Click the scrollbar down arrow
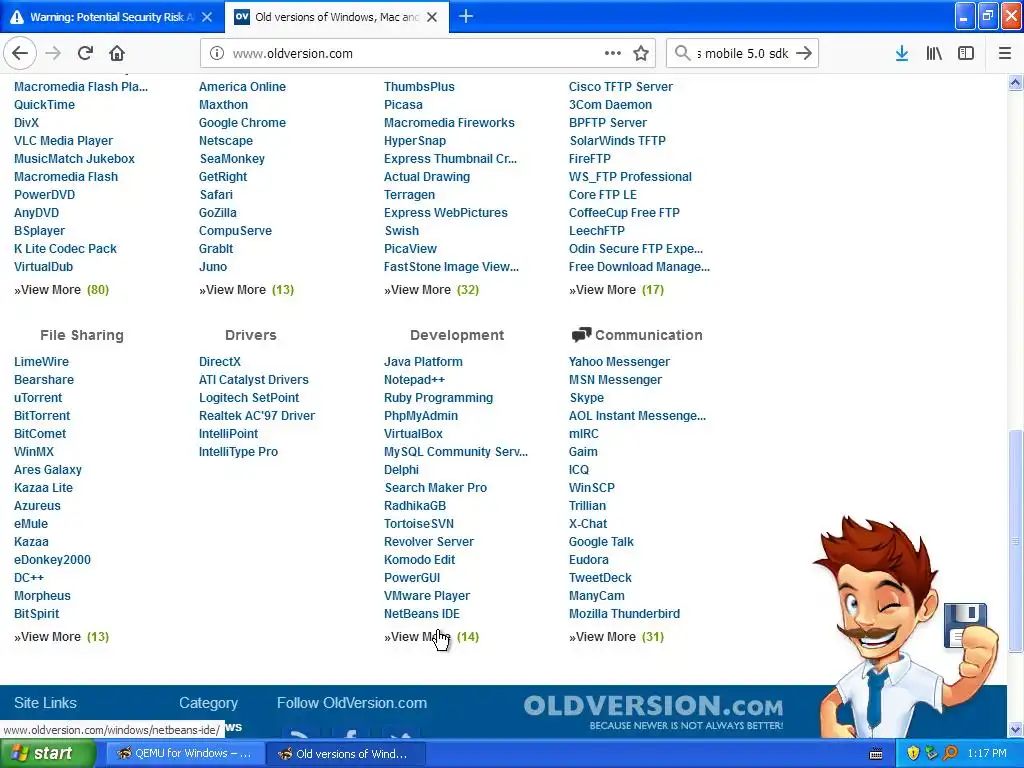The image size is (1024, 768). coord(1015,729)
